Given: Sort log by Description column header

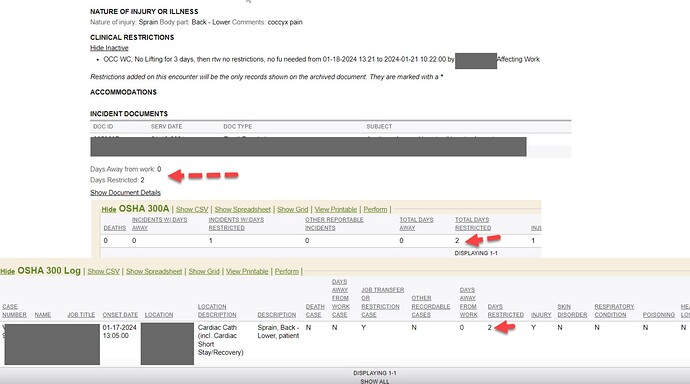Looking at the screenshot, I should (x=277, y=315).
